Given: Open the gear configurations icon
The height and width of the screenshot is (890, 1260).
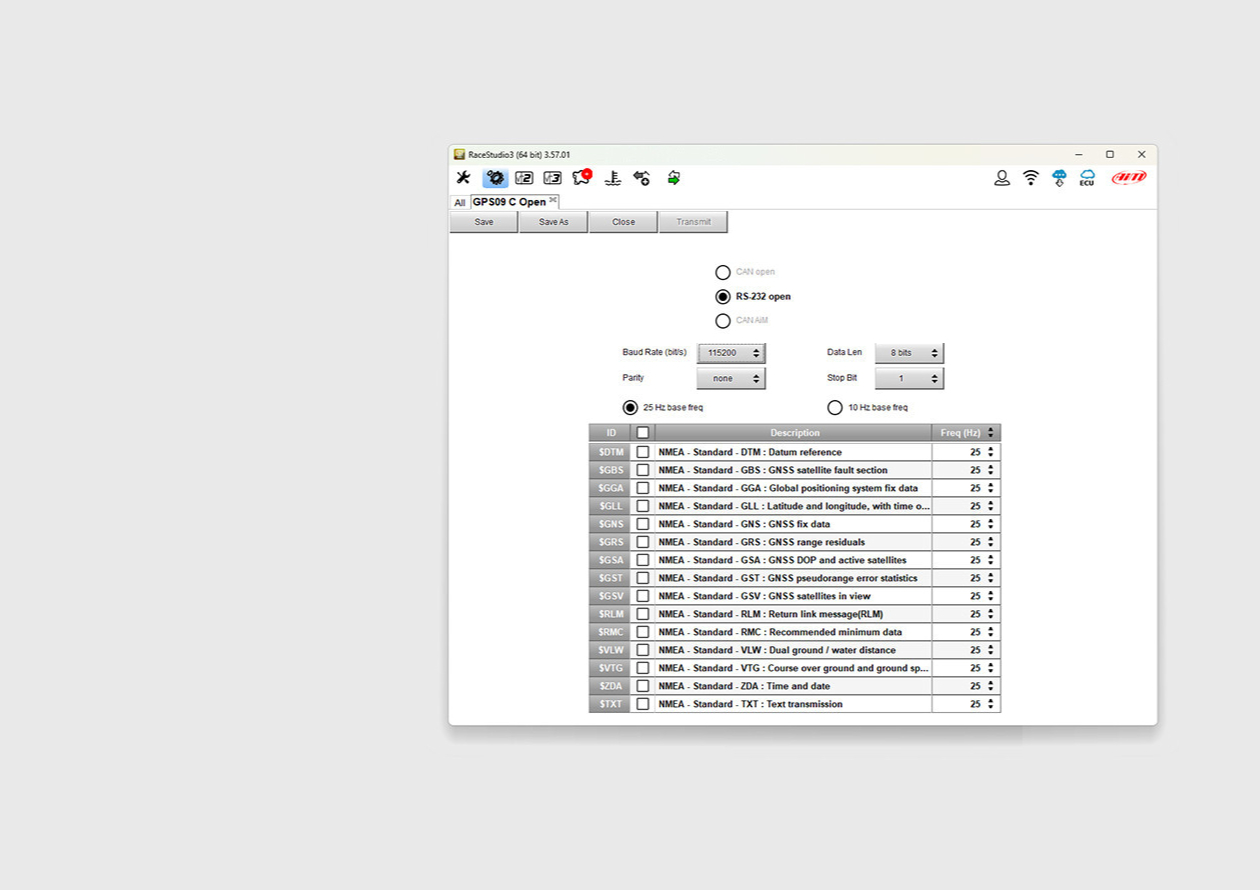Looking at the screenshot, I should [x=495, y=178].
